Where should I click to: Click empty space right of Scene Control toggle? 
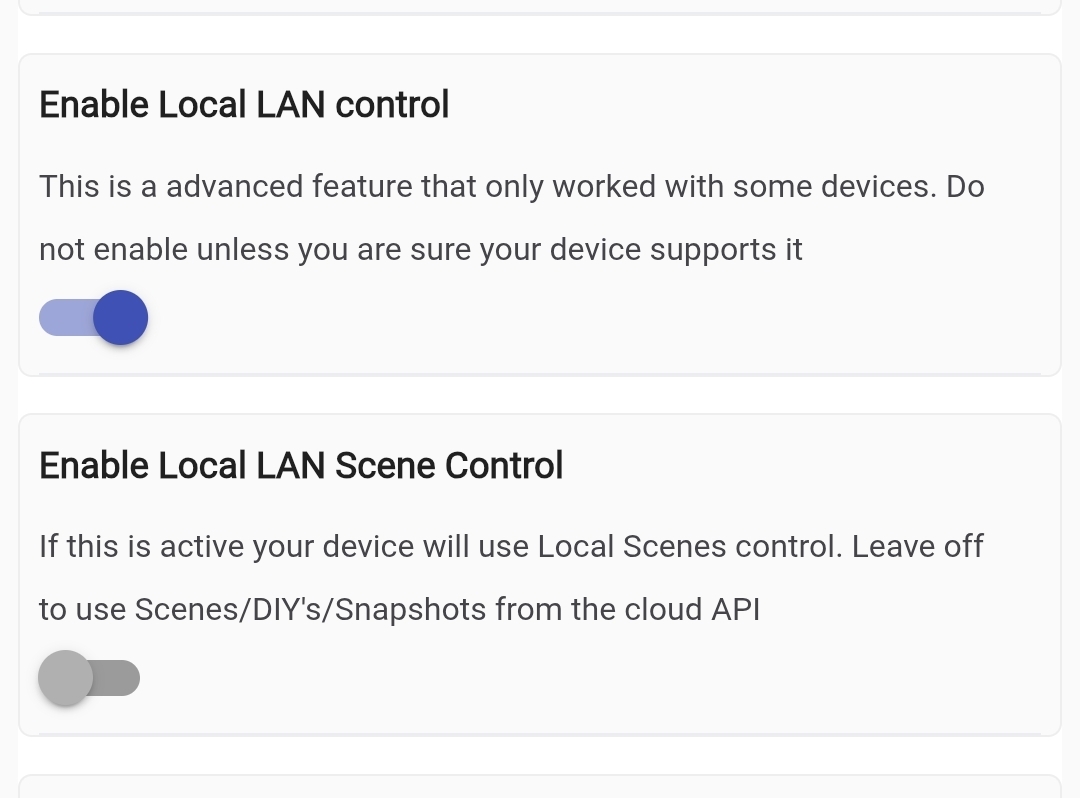point(600,680)
